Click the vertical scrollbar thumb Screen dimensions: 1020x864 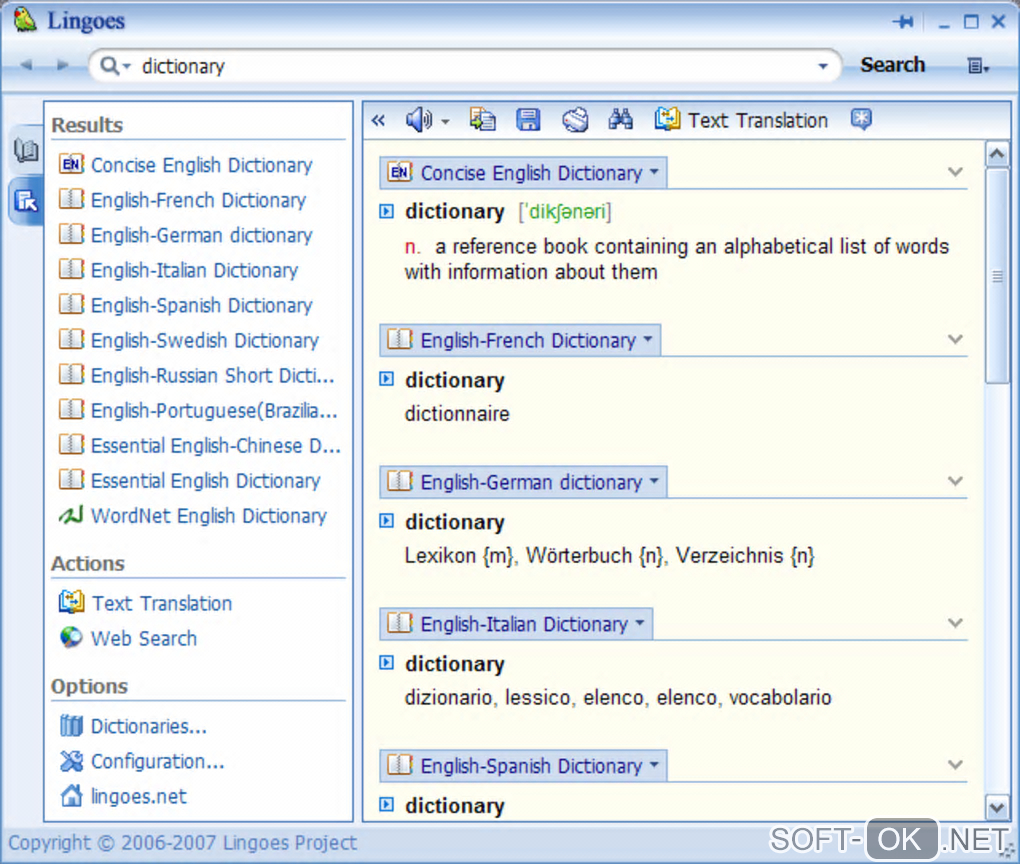[997, 277]
